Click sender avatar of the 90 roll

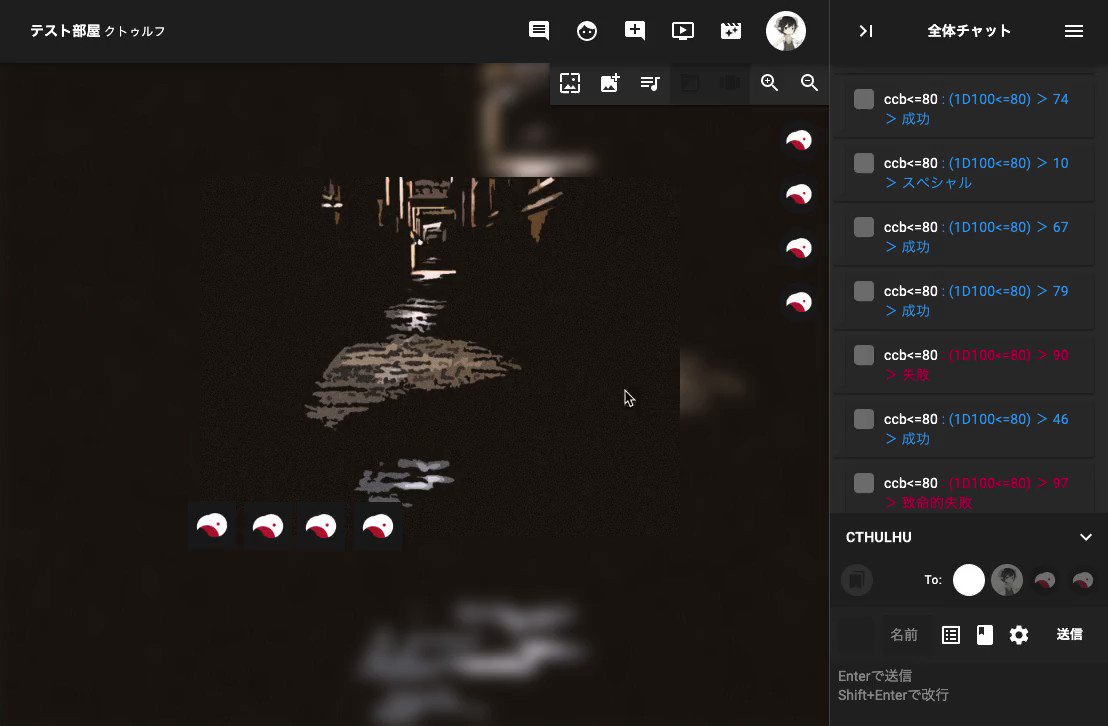pos(864,355)
